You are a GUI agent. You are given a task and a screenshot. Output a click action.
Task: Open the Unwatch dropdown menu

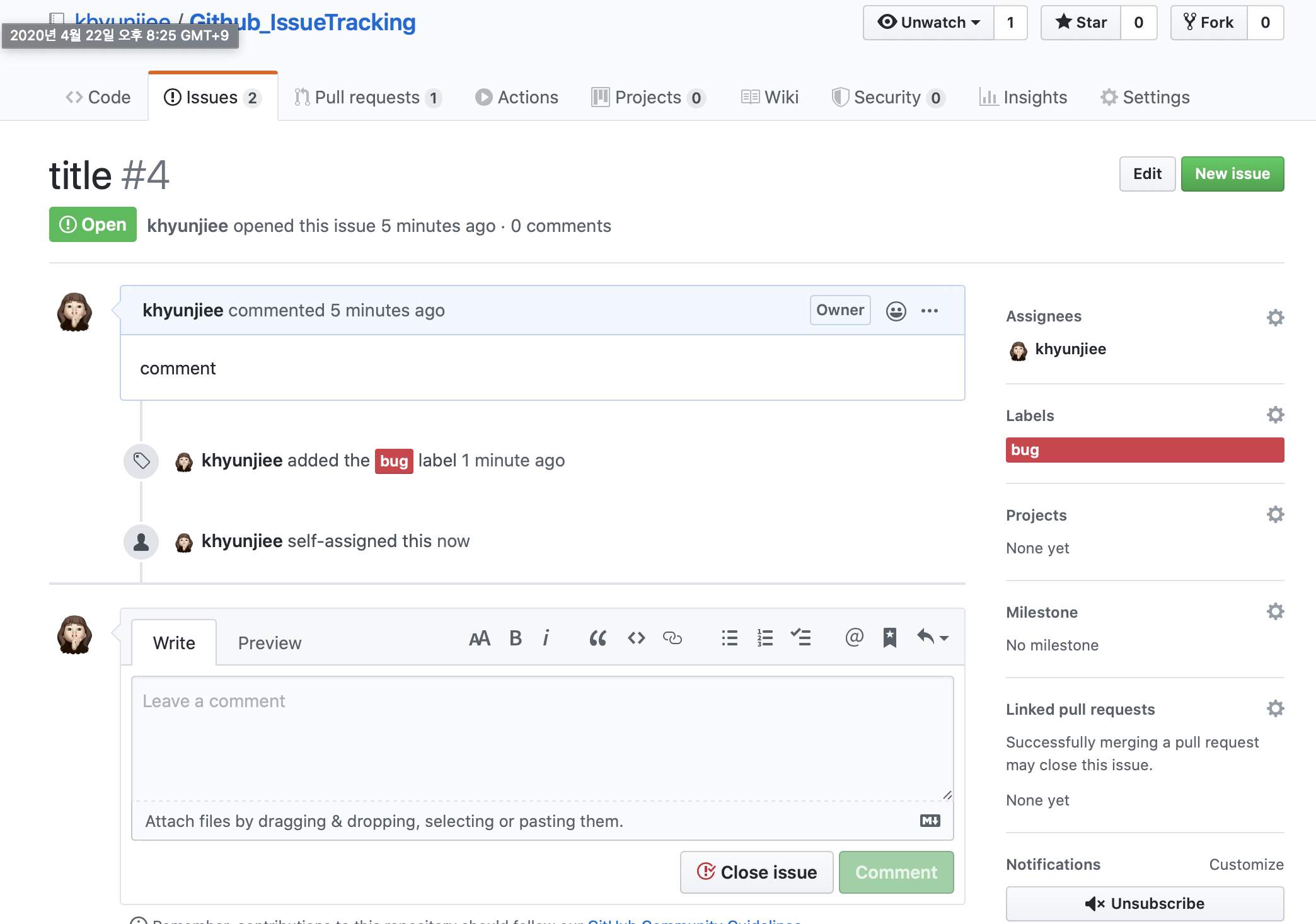point(928,23)
